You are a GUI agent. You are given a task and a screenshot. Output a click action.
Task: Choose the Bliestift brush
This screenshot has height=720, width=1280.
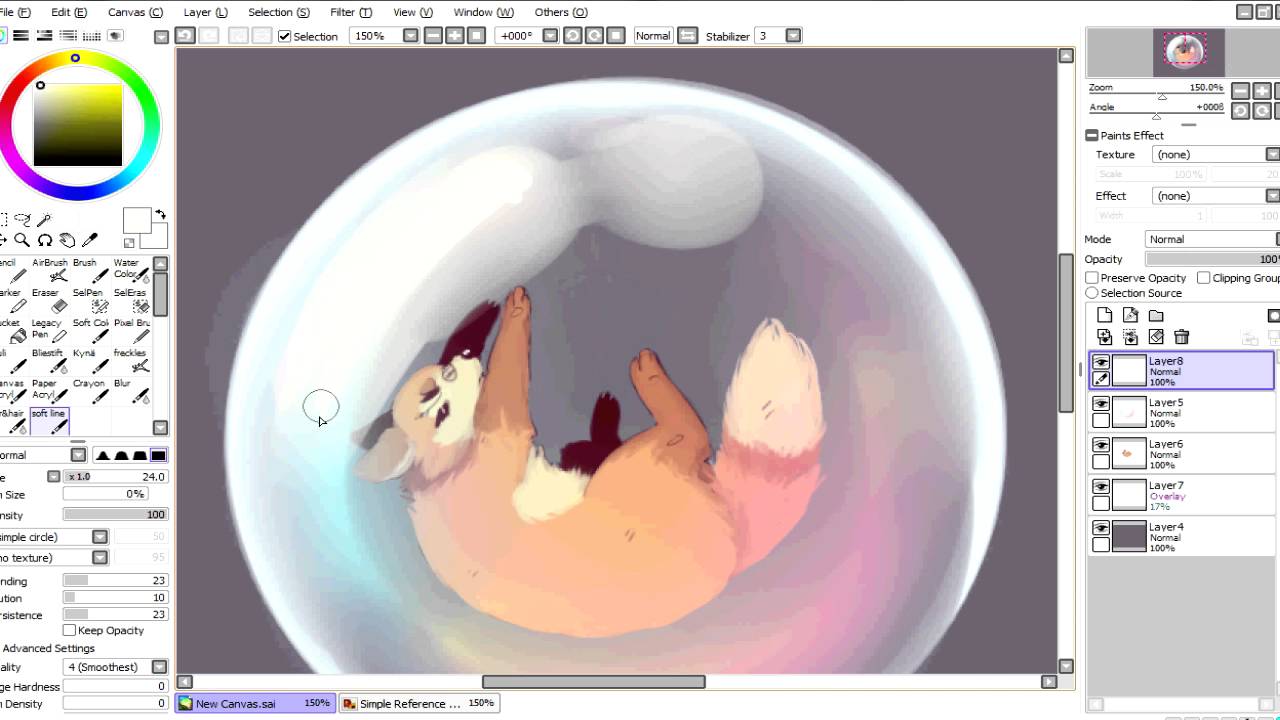(50, 360)
